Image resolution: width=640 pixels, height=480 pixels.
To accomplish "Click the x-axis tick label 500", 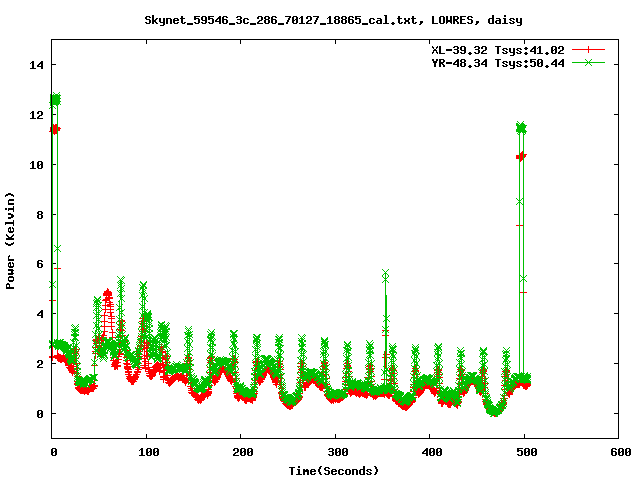I will (x=527, y=452).
